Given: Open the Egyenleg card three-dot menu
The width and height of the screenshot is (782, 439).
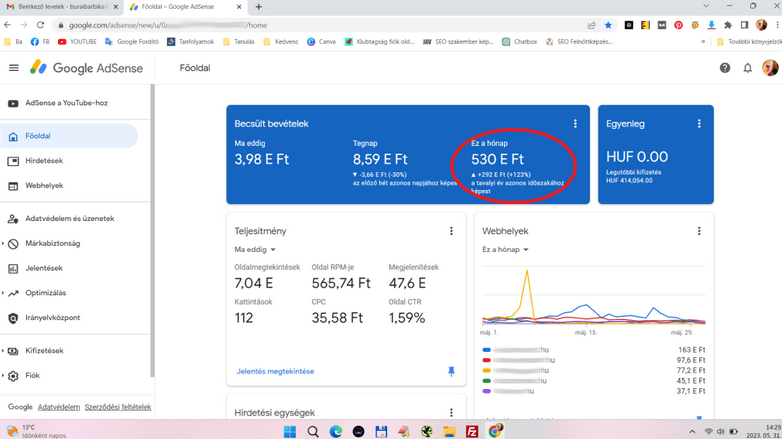Looking at the screenshot, I should click(699, 124).
